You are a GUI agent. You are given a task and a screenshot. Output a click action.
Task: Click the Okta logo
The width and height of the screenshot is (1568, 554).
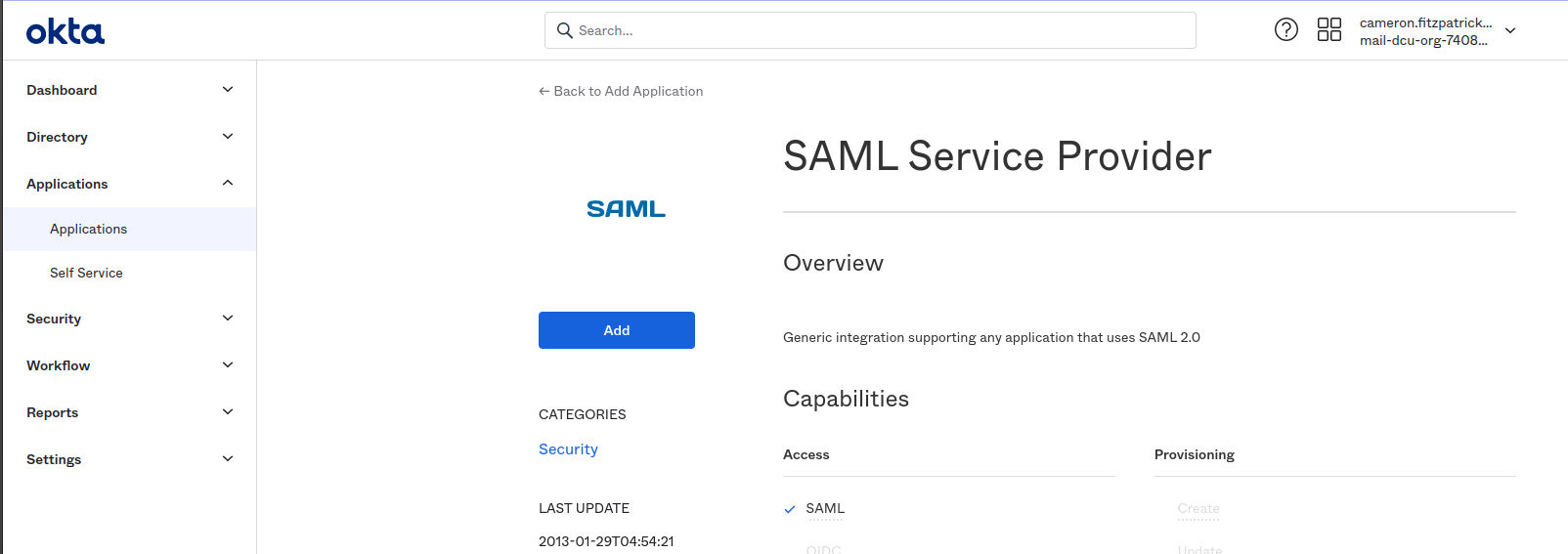tap(65, 31)
